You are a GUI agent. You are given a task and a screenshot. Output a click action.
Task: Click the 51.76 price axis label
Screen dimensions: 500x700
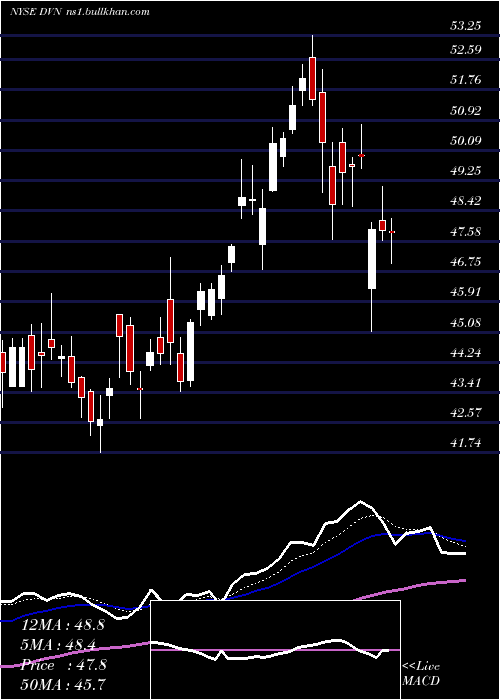pos(465,80)
